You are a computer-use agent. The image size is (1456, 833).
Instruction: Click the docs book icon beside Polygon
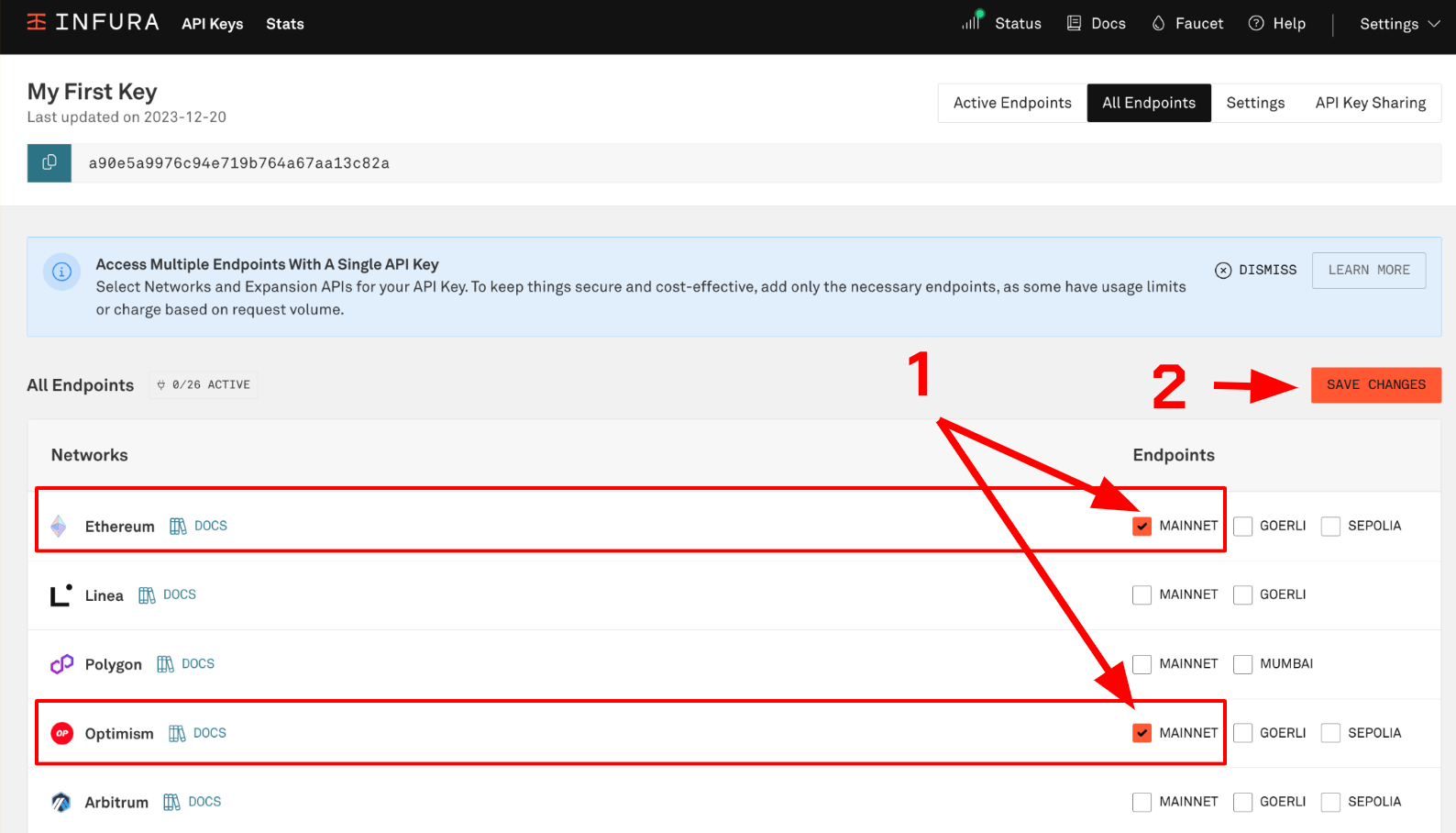165,664
